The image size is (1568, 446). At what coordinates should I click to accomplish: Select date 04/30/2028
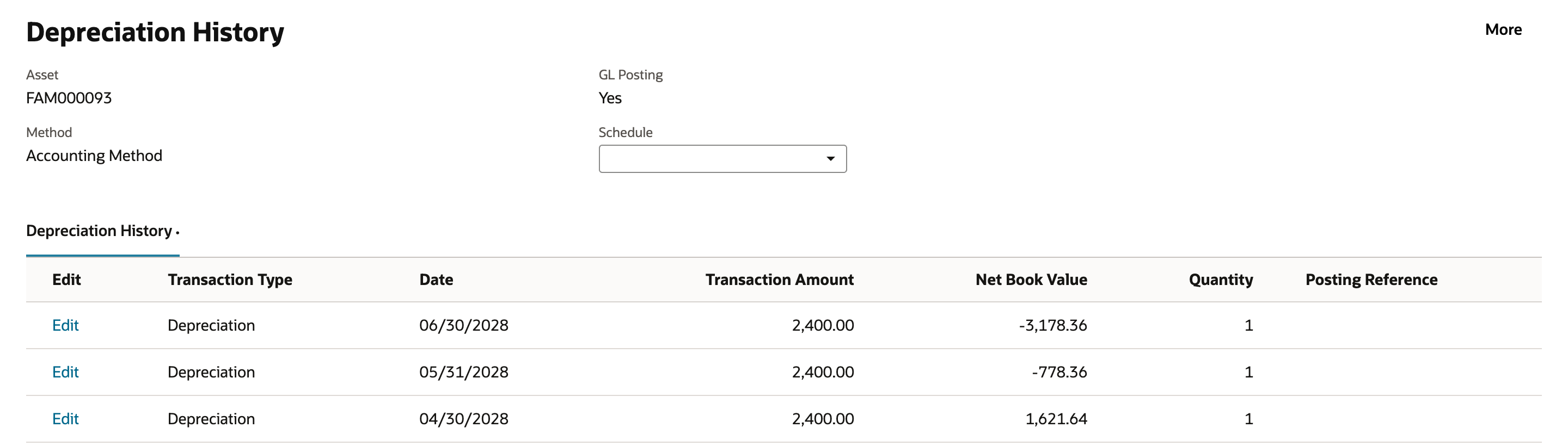coord(464,419)
